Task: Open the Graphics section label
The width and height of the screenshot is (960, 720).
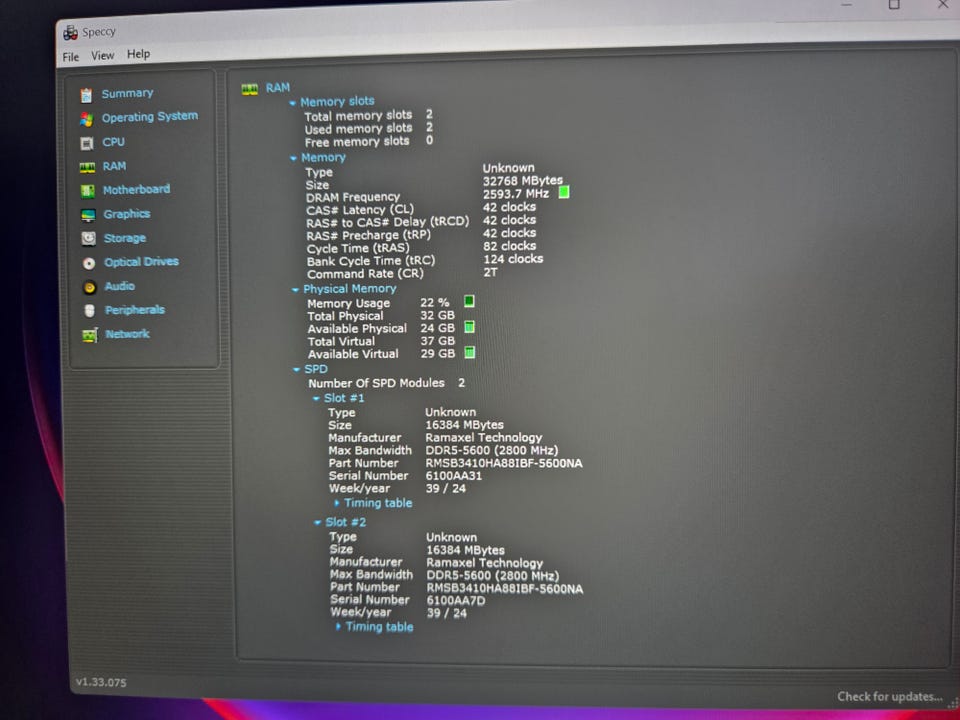Action: coord(127,214)
